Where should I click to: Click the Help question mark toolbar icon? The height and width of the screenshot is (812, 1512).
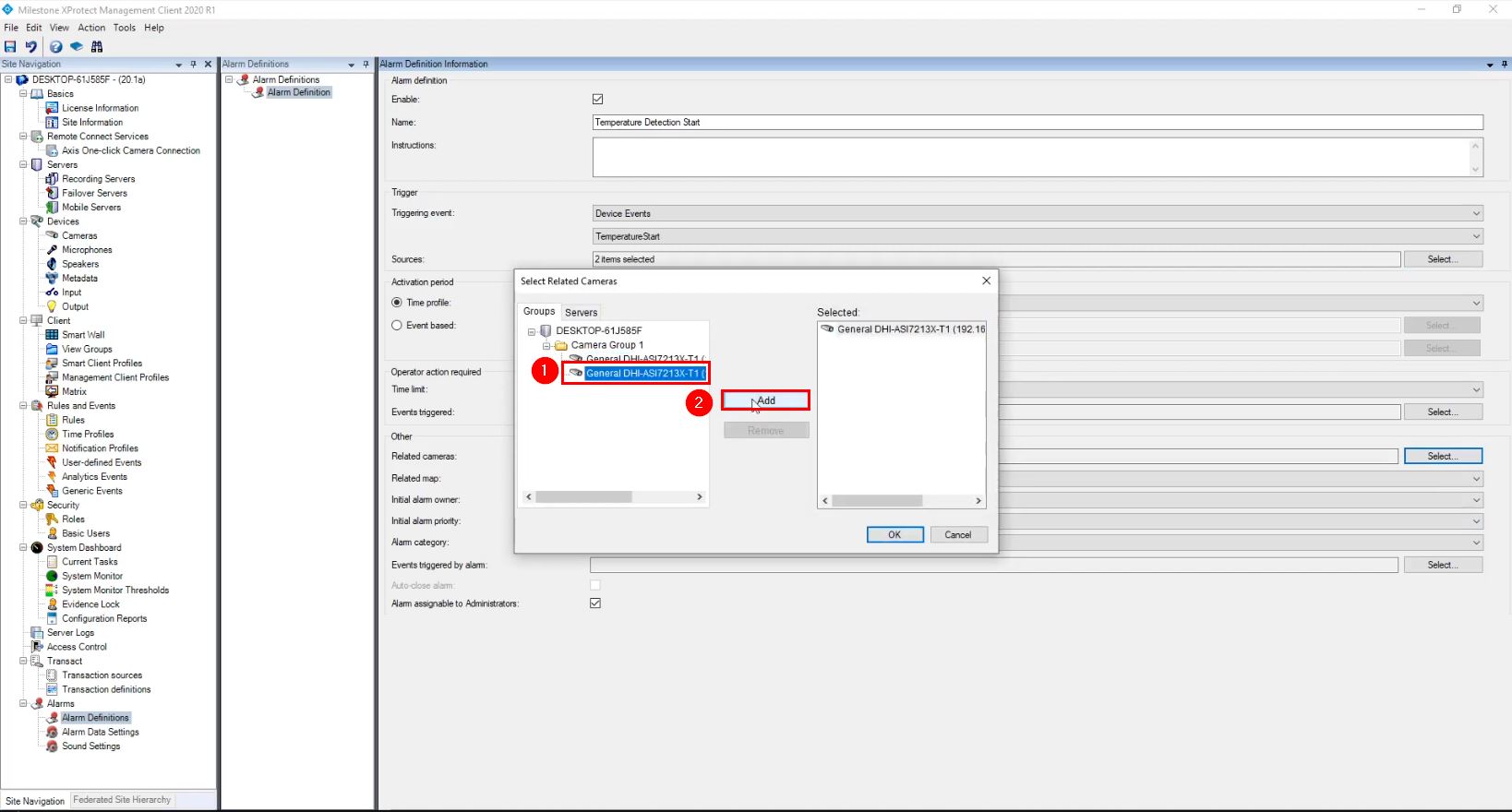pyautogui.click(x=56, y=46)
